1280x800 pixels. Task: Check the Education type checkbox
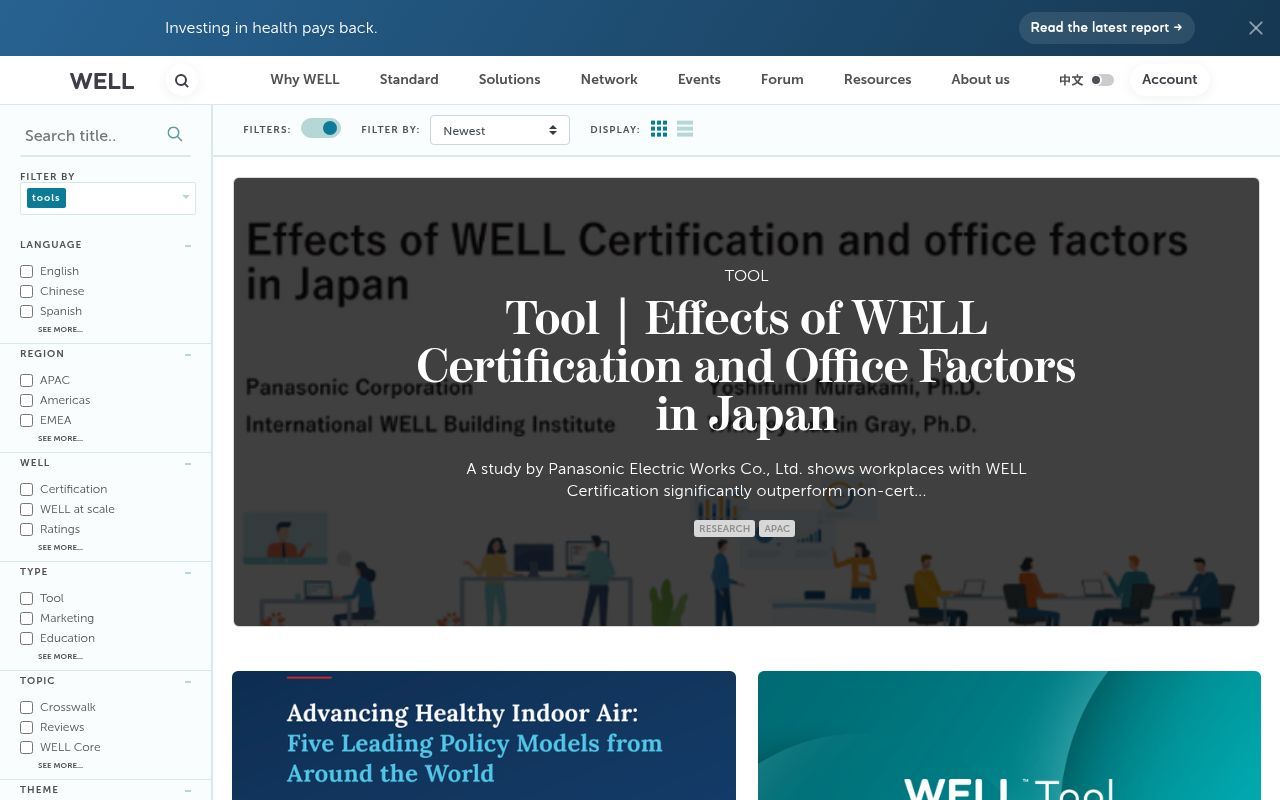pos(27,638)
